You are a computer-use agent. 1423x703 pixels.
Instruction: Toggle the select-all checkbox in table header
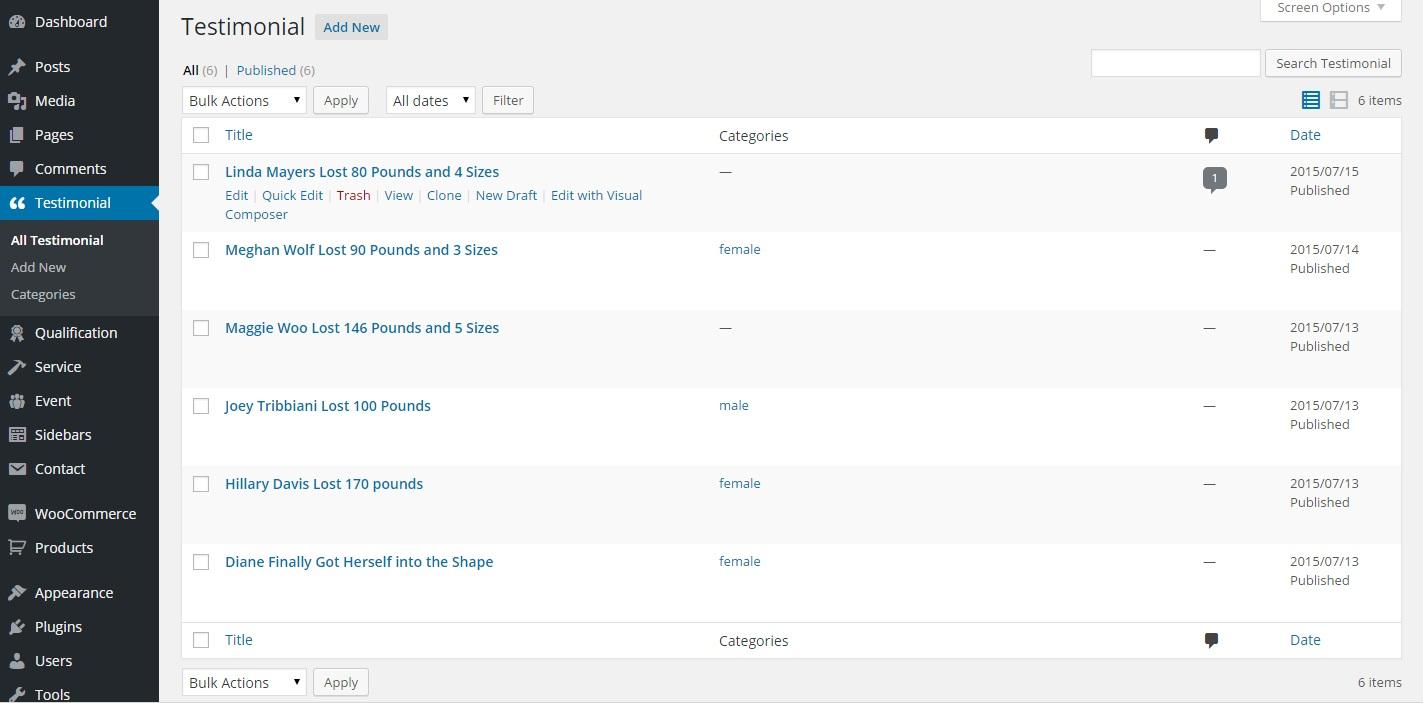point(201,135)
